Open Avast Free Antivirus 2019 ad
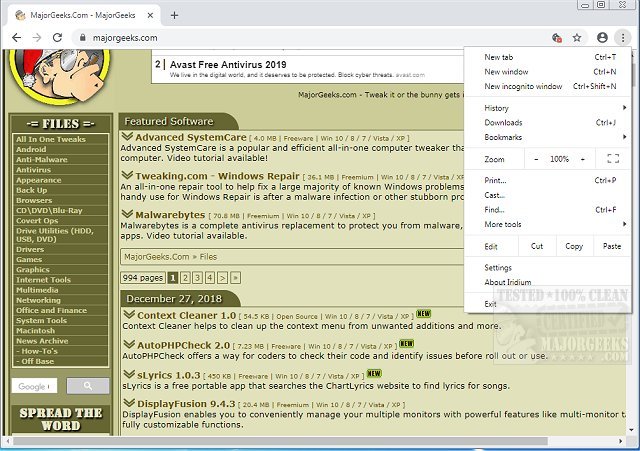 click(228, 64)
